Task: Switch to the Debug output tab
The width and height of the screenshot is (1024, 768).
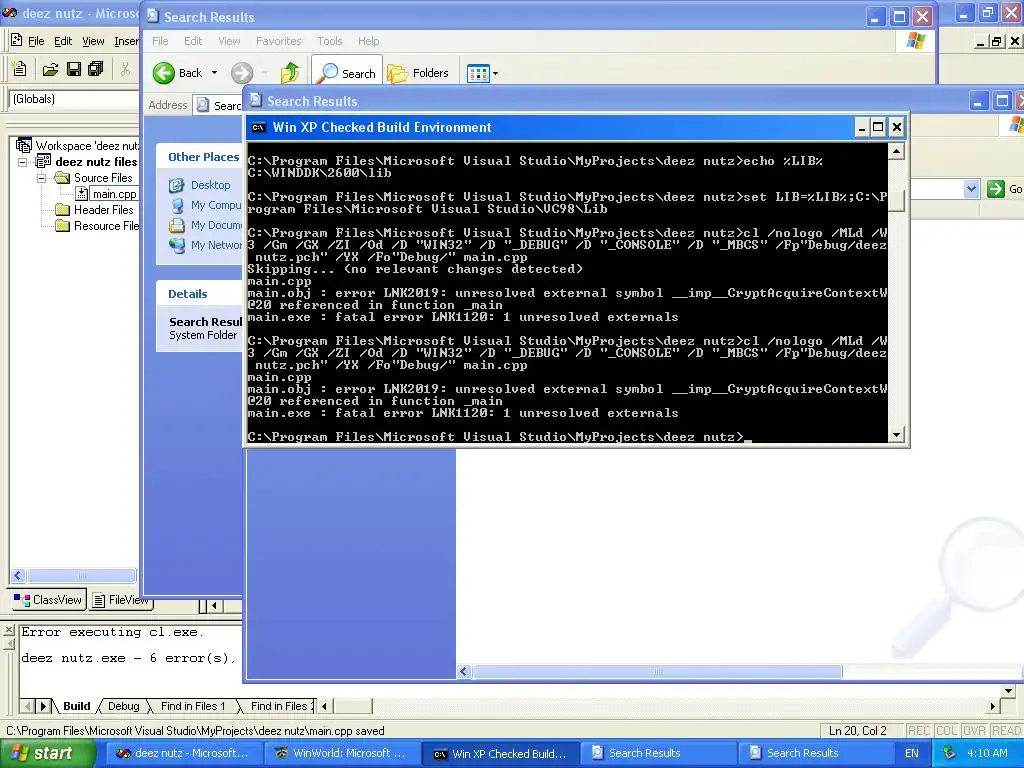Action: [123, 706]
